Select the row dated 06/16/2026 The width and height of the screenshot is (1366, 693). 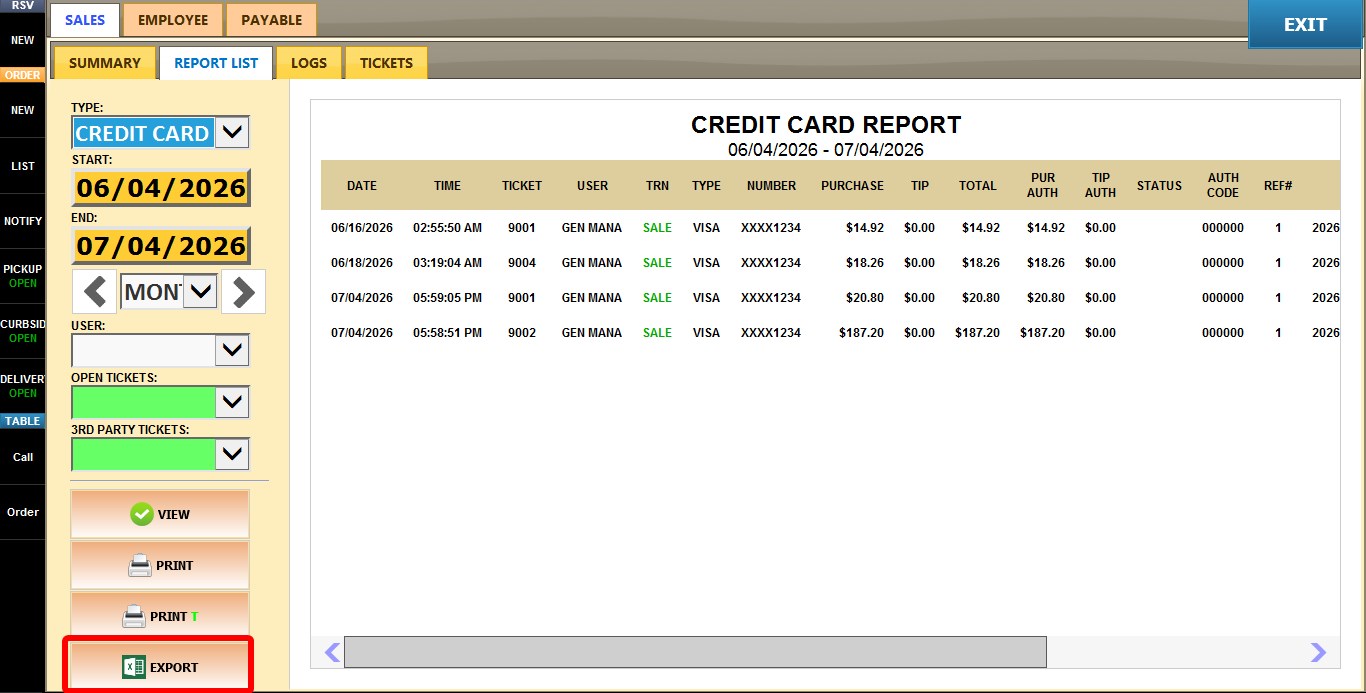click(x=830, y=228)
